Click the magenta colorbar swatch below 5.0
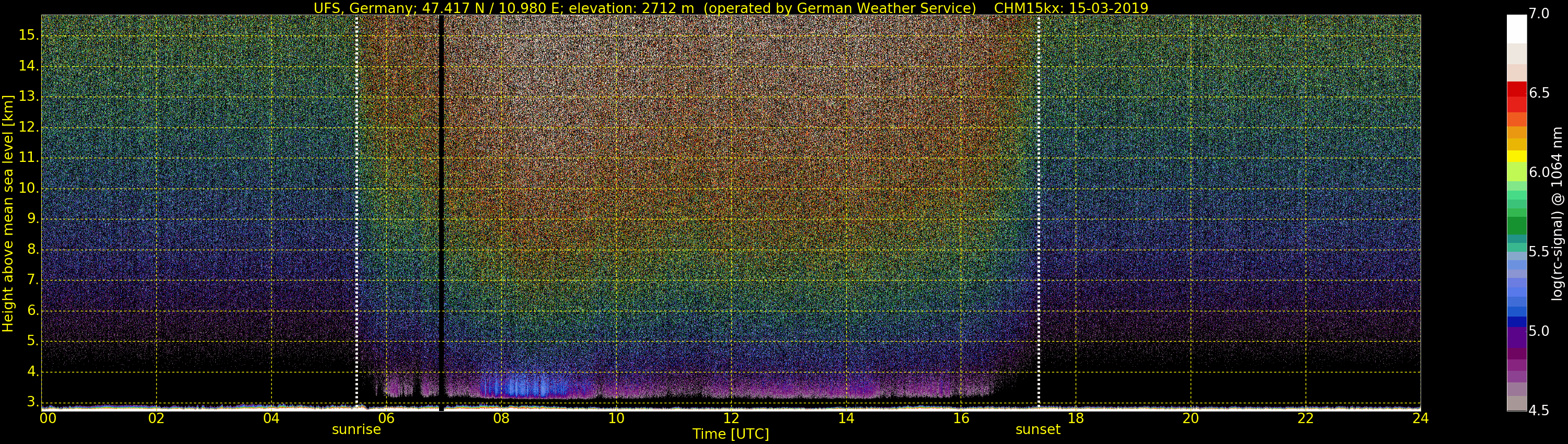Viewport: 1568px width, 444px height. [x=1517, y=354]
